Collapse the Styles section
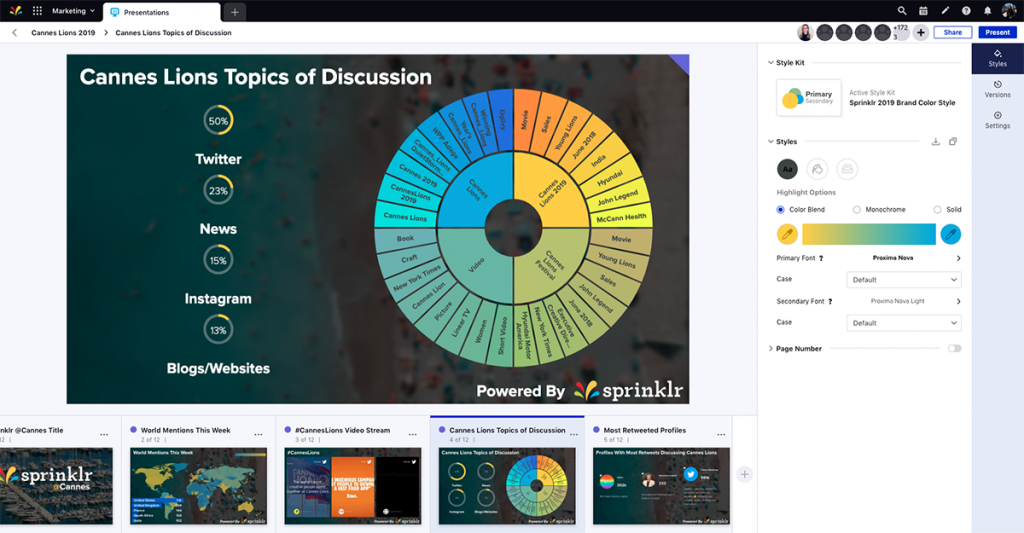This screenshot has height=533, width=1024. 771,142
